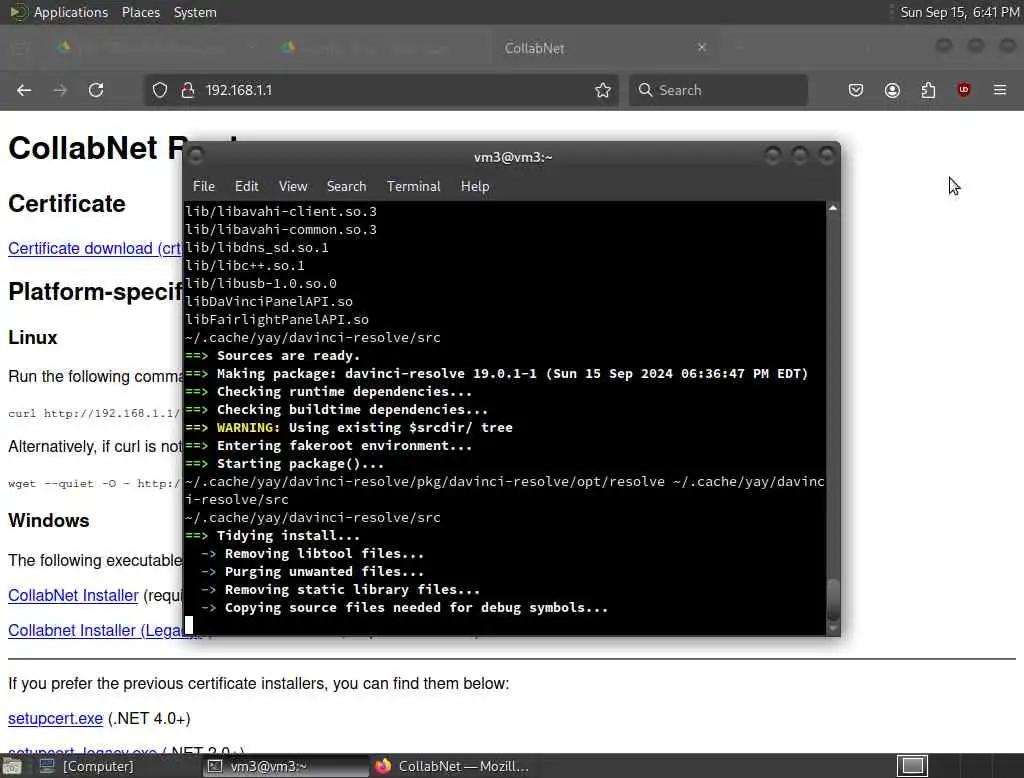Click 'libDaVinciPanelAPI.so' in terminal output
Image resolution: width=1024 pixels, height=778 pixels.
(x=269, y=301)
